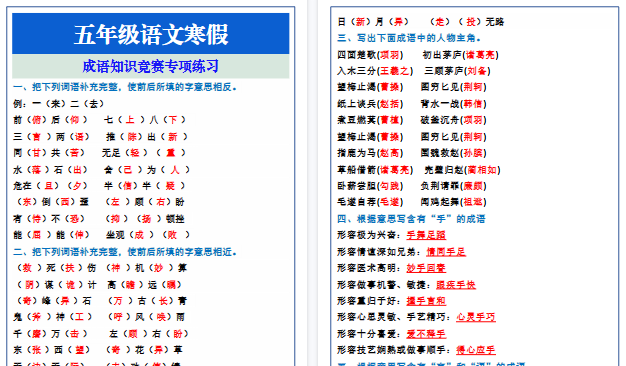This screenshot has height=366, width=626.
Task: Select the idiom '危在(旦)(夕)'
Action: [x=50, y=186]
